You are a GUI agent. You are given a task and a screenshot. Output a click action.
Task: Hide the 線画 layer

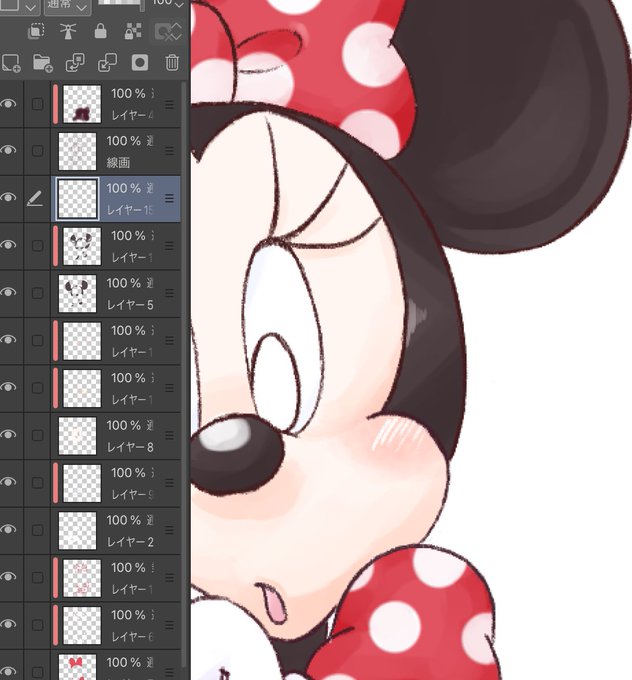pos(9,150)
